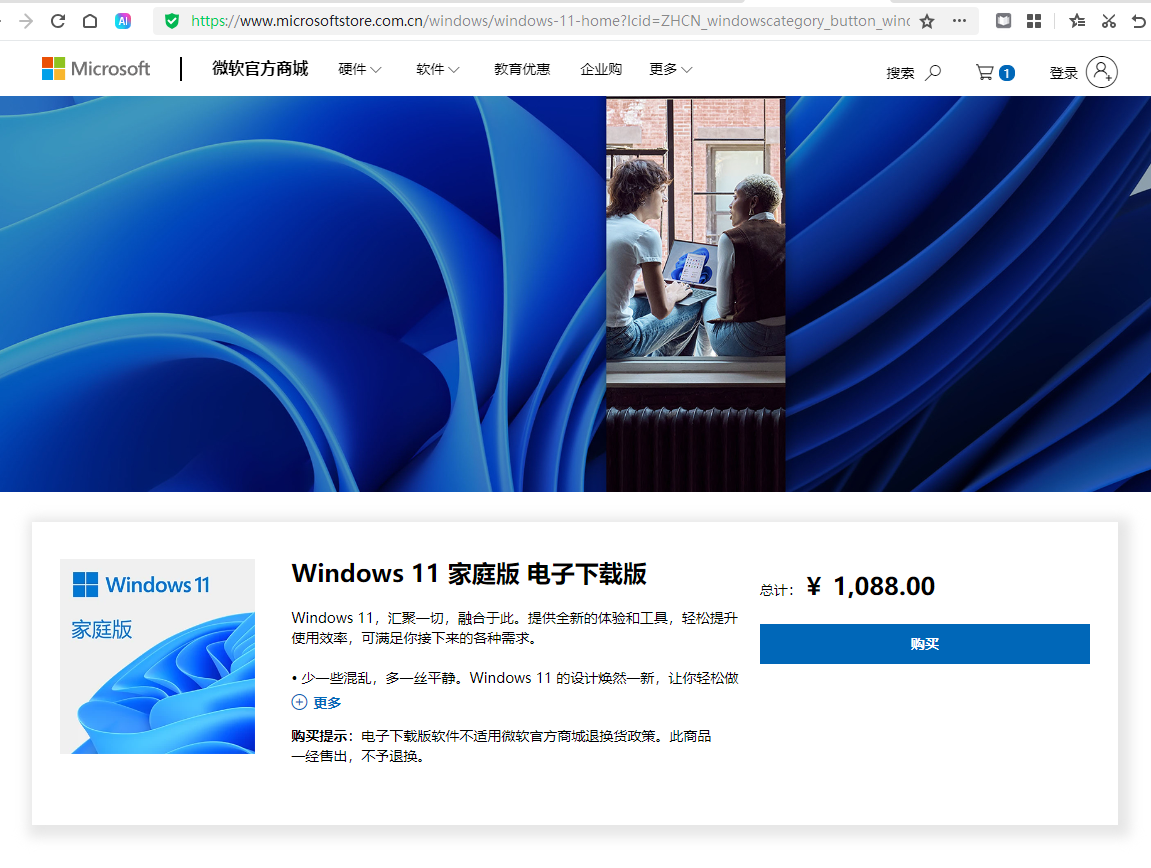
Task: Click the green security shield icon
Action: pyautogui.click(x=172, y=21)
